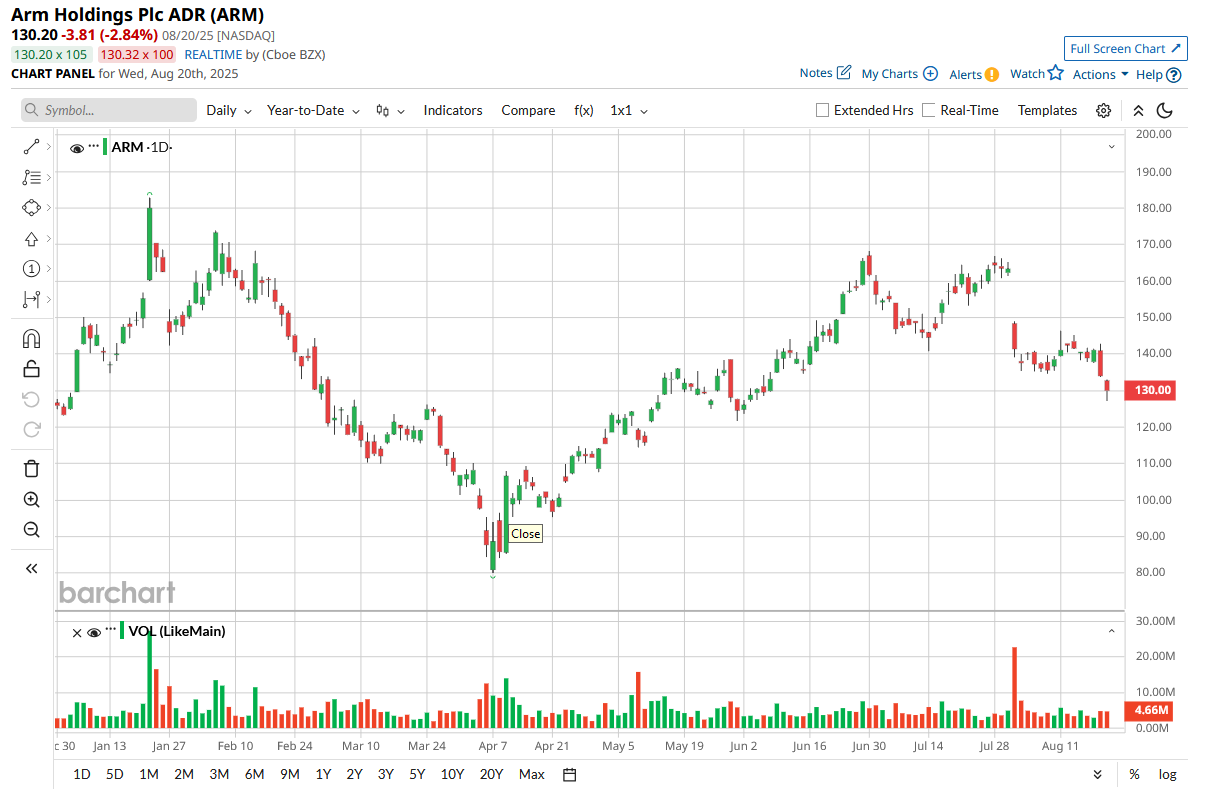Open VOL indicator more options dots
This screenshot has width=1211, height=800.
pos(110,629)
